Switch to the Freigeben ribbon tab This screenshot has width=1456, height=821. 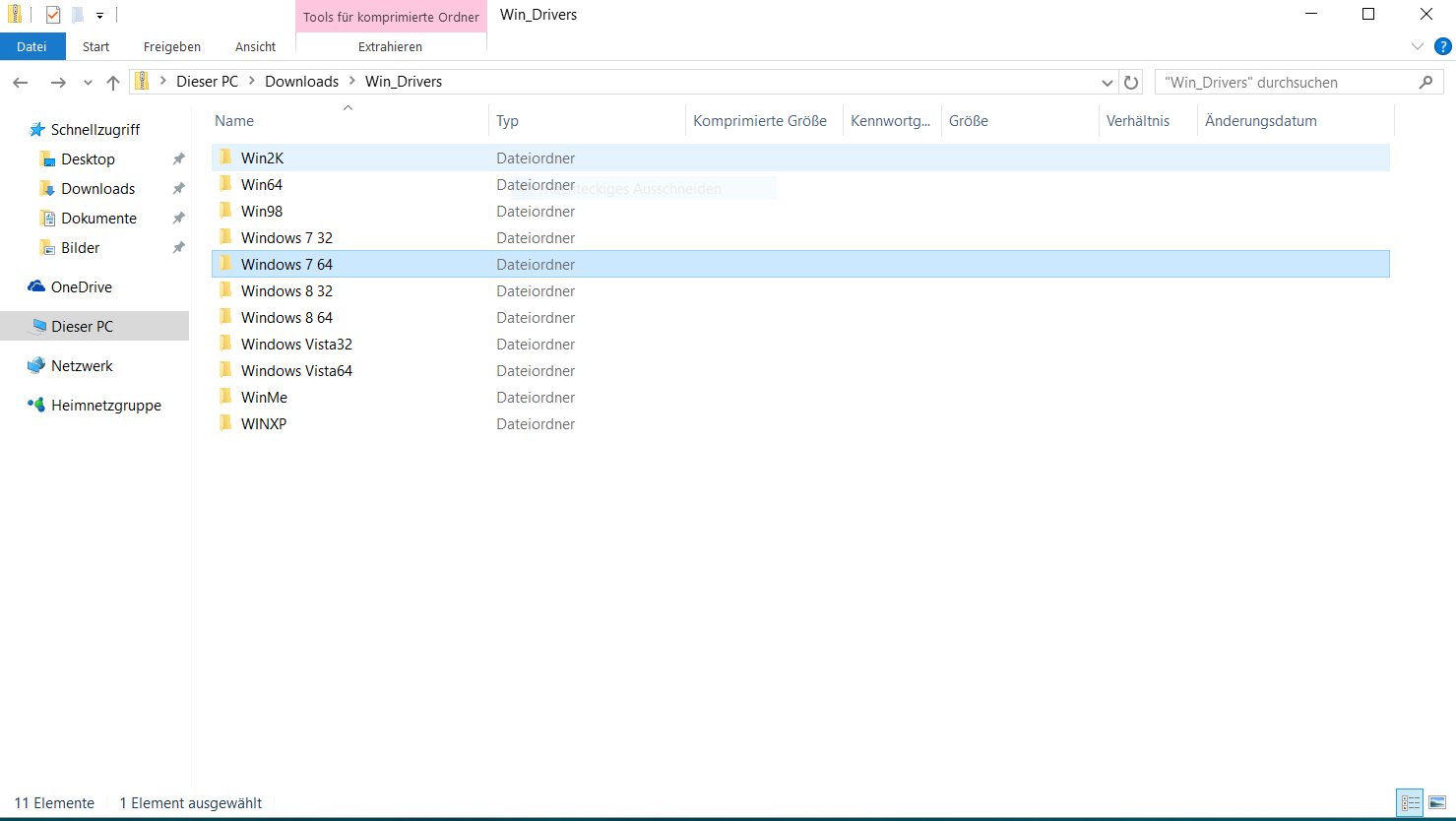point(172,46)
